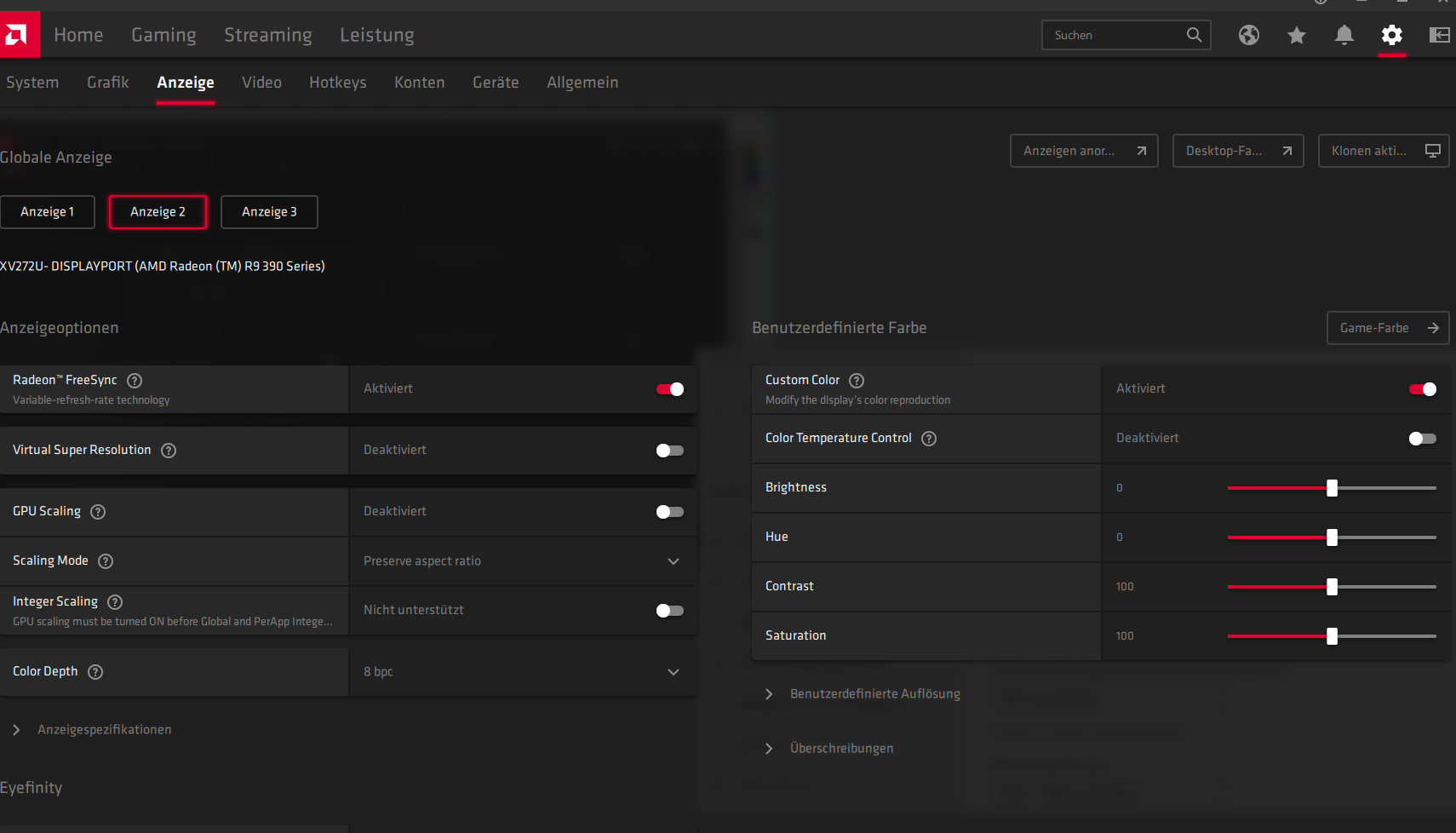1456x833 pixels.
Task: Select Anzeige 3 button
Action: click(269, 212)
